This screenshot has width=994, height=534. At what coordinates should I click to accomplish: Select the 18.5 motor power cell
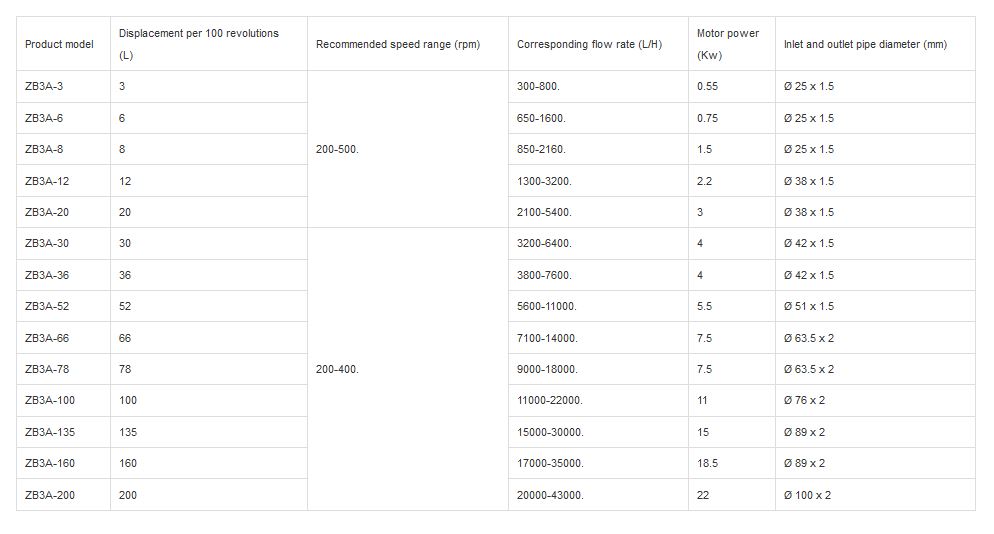707,463
